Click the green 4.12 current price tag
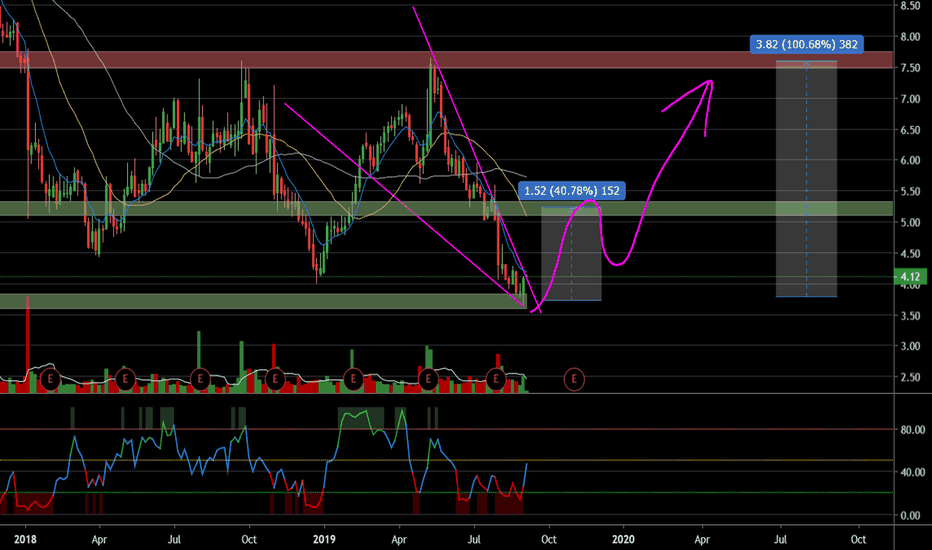This screenshot has width=932, height=550. coord(910,276)
